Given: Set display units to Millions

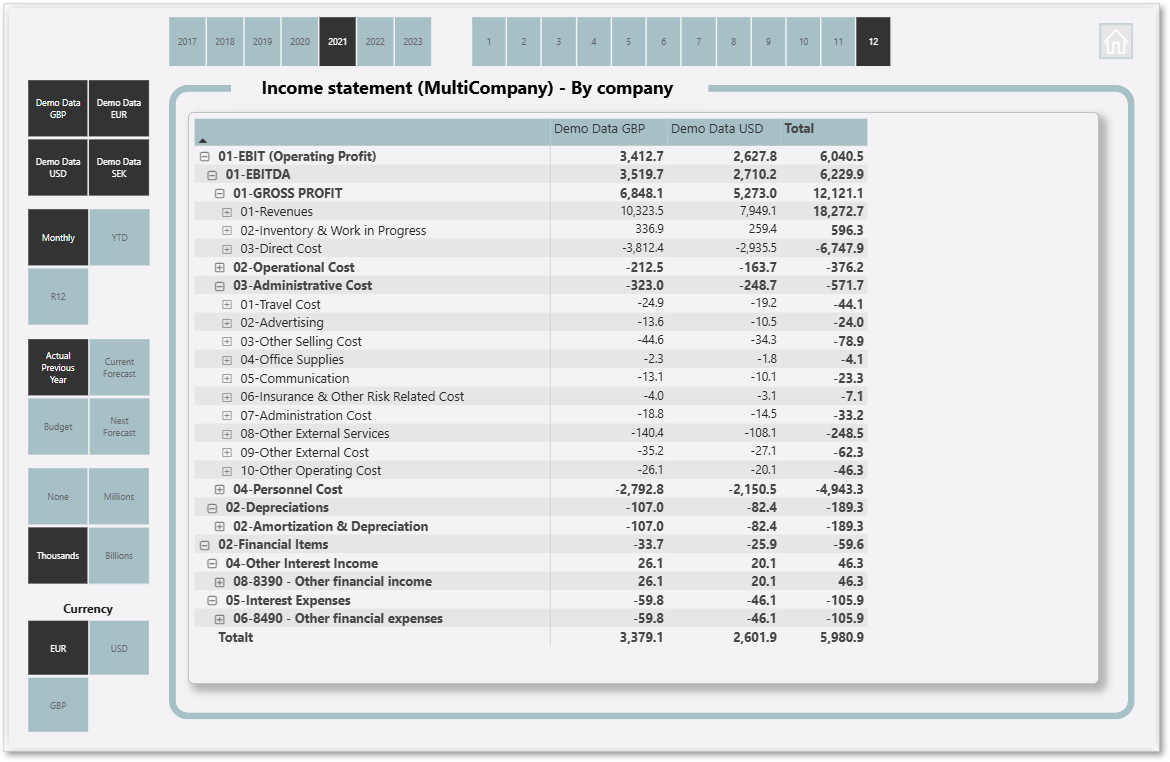Looking at the screenshot, I should tap(119, 496).
